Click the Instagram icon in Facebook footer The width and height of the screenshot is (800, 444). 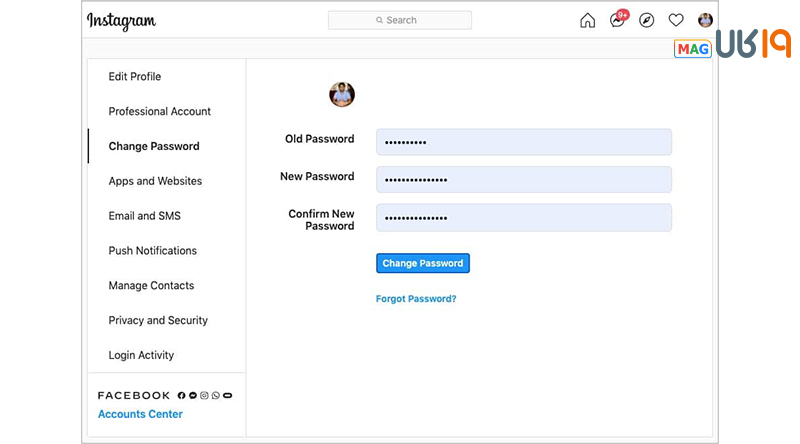[x=204, y=396]
